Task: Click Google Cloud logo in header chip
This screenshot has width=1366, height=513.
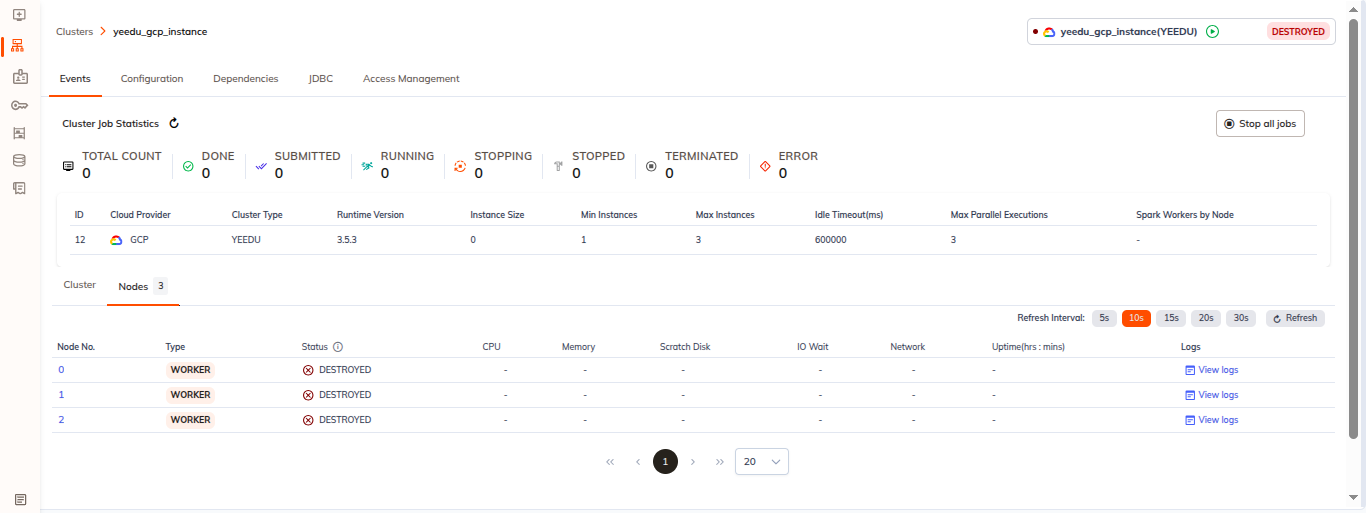Action: 1049,32
